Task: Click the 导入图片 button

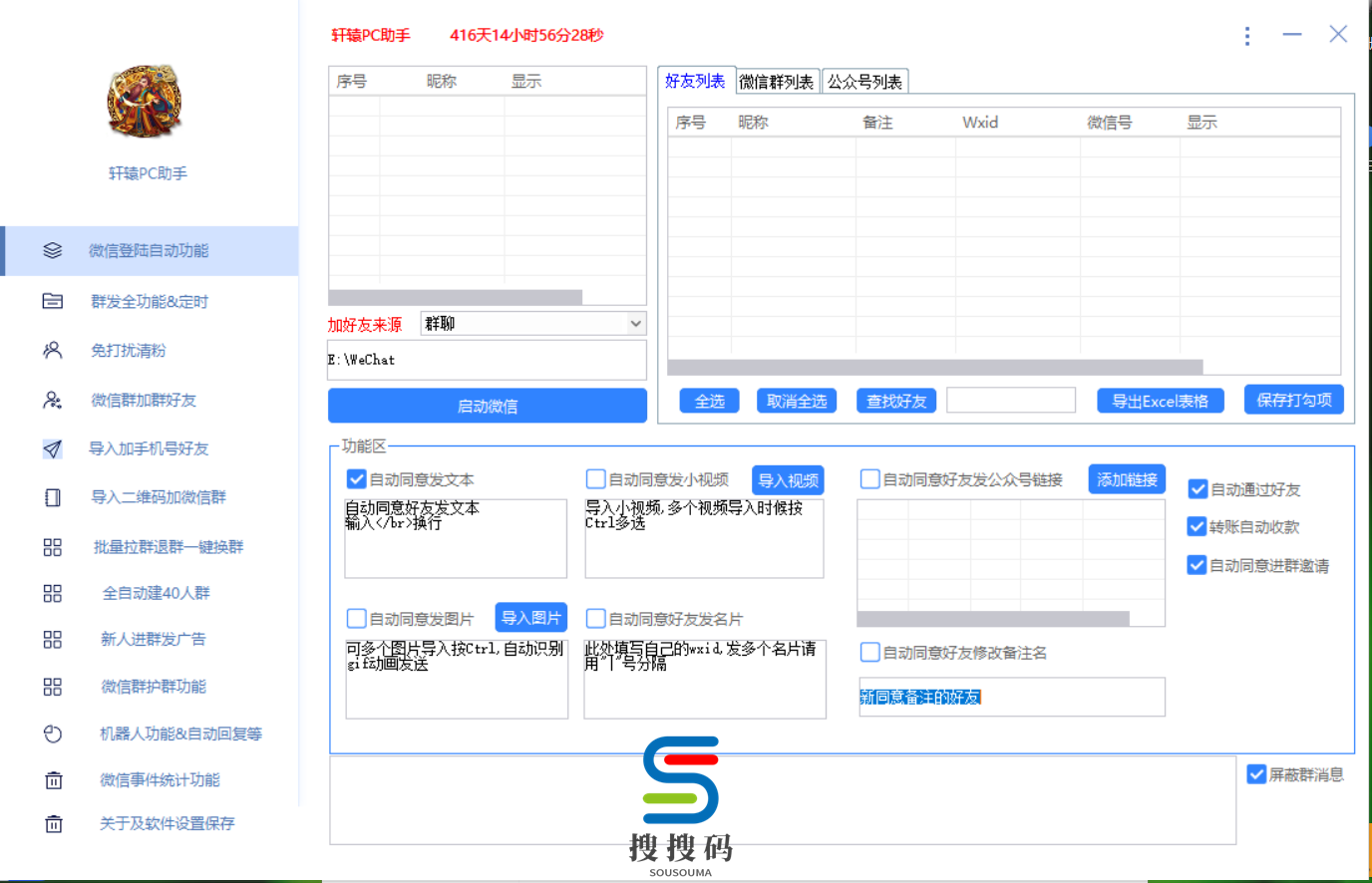Action: [x=531, y=617]
